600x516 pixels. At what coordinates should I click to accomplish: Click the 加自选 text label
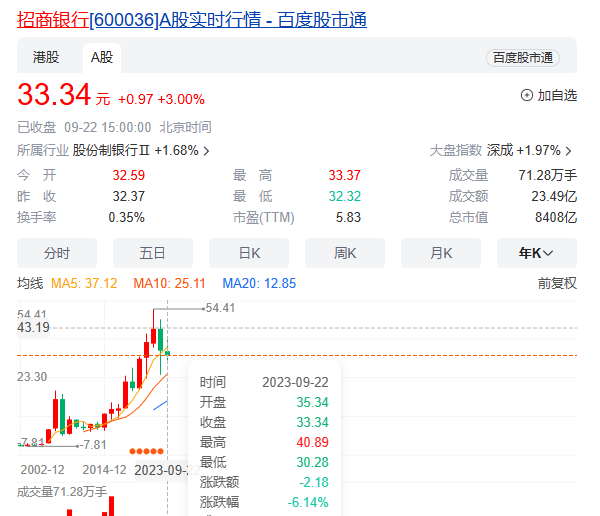[x=557, y=95]
